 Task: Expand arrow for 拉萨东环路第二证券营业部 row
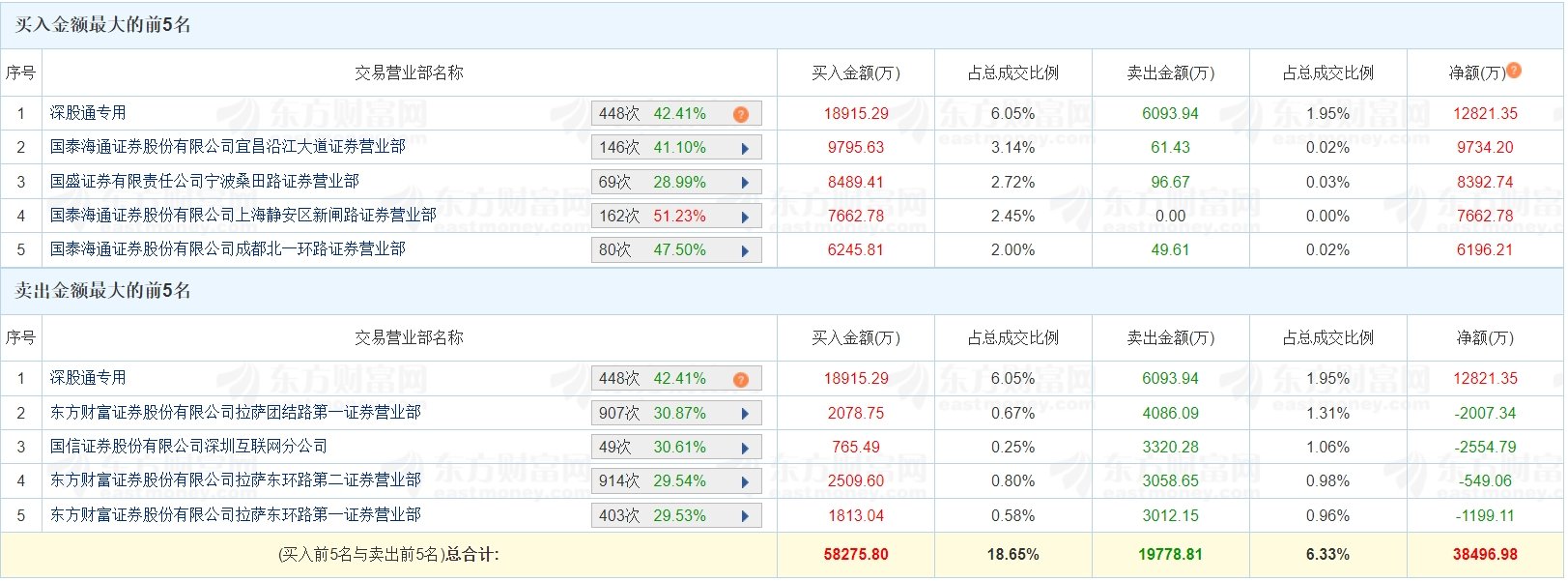[x=745, y=481]
